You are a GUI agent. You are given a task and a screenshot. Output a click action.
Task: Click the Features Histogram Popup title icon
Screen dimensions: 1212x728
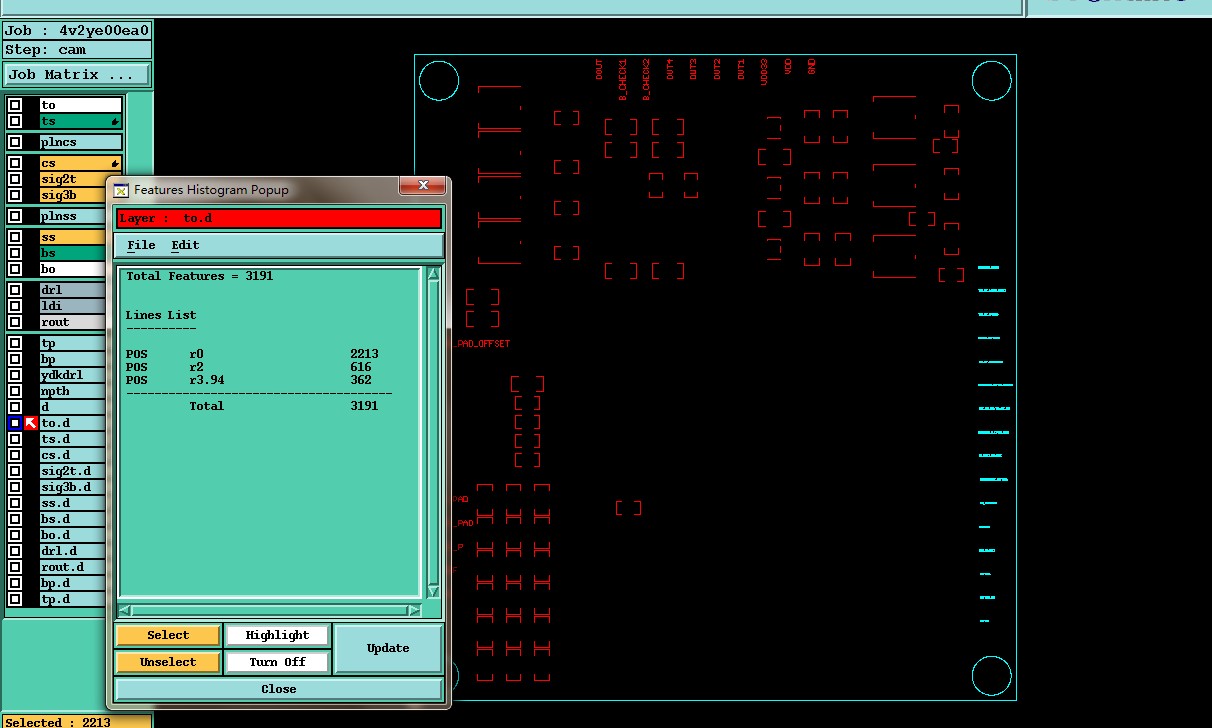coord(121,190)
